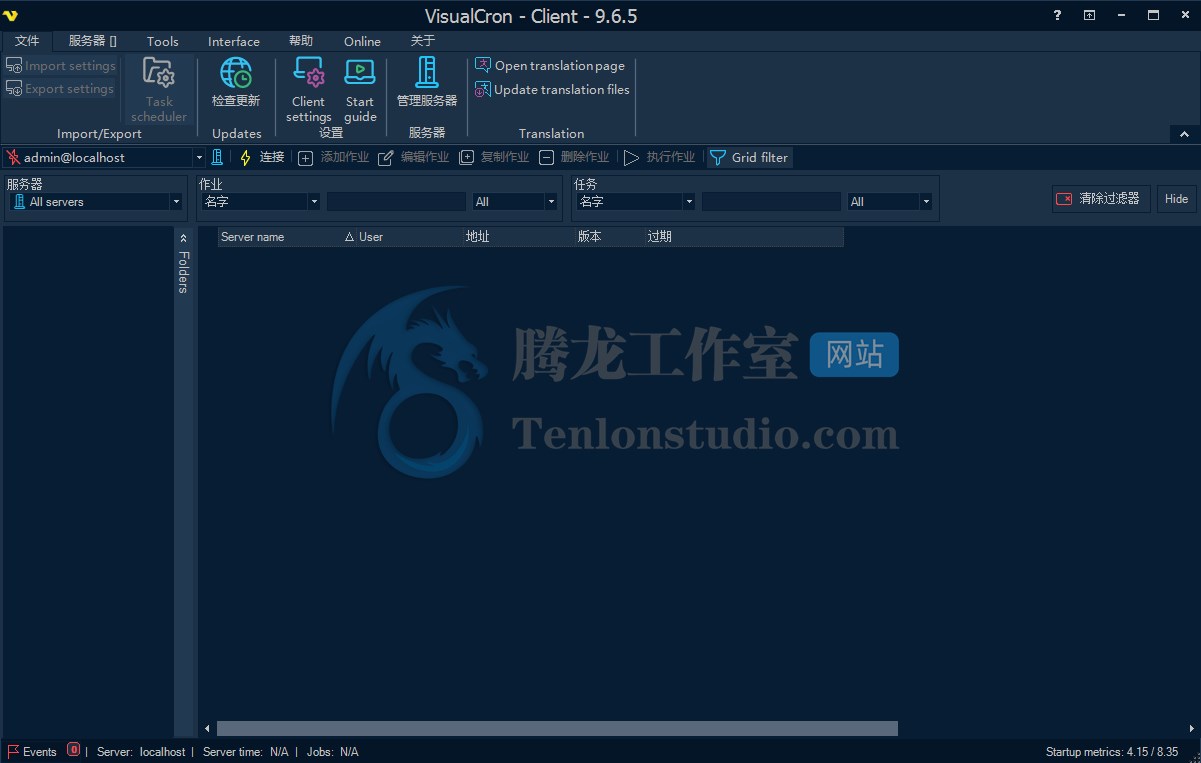
Task: Open the 文件 ribbon tab
Action: coord(27,41)
